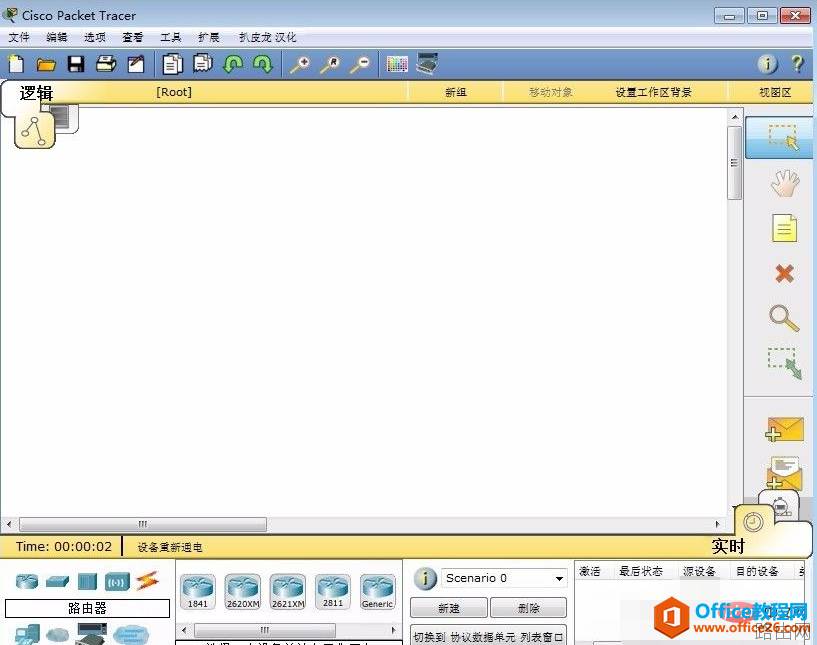This screenshot has width=817, height=645.
Task: Choose the Resize Shape tool
Action: pyautogui.click(x=785, y=363)
